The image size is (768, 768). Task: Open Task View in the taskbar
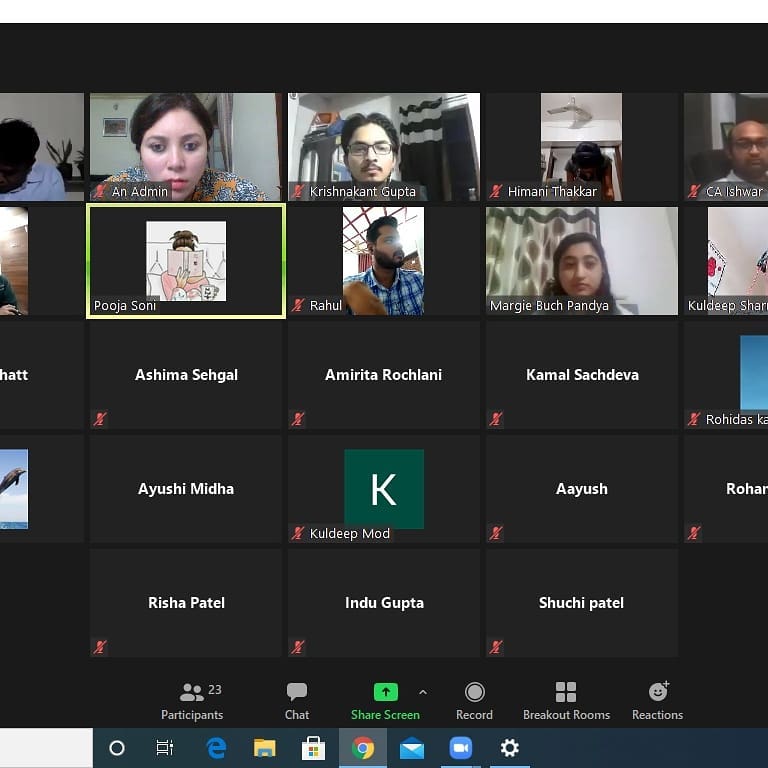165,748
